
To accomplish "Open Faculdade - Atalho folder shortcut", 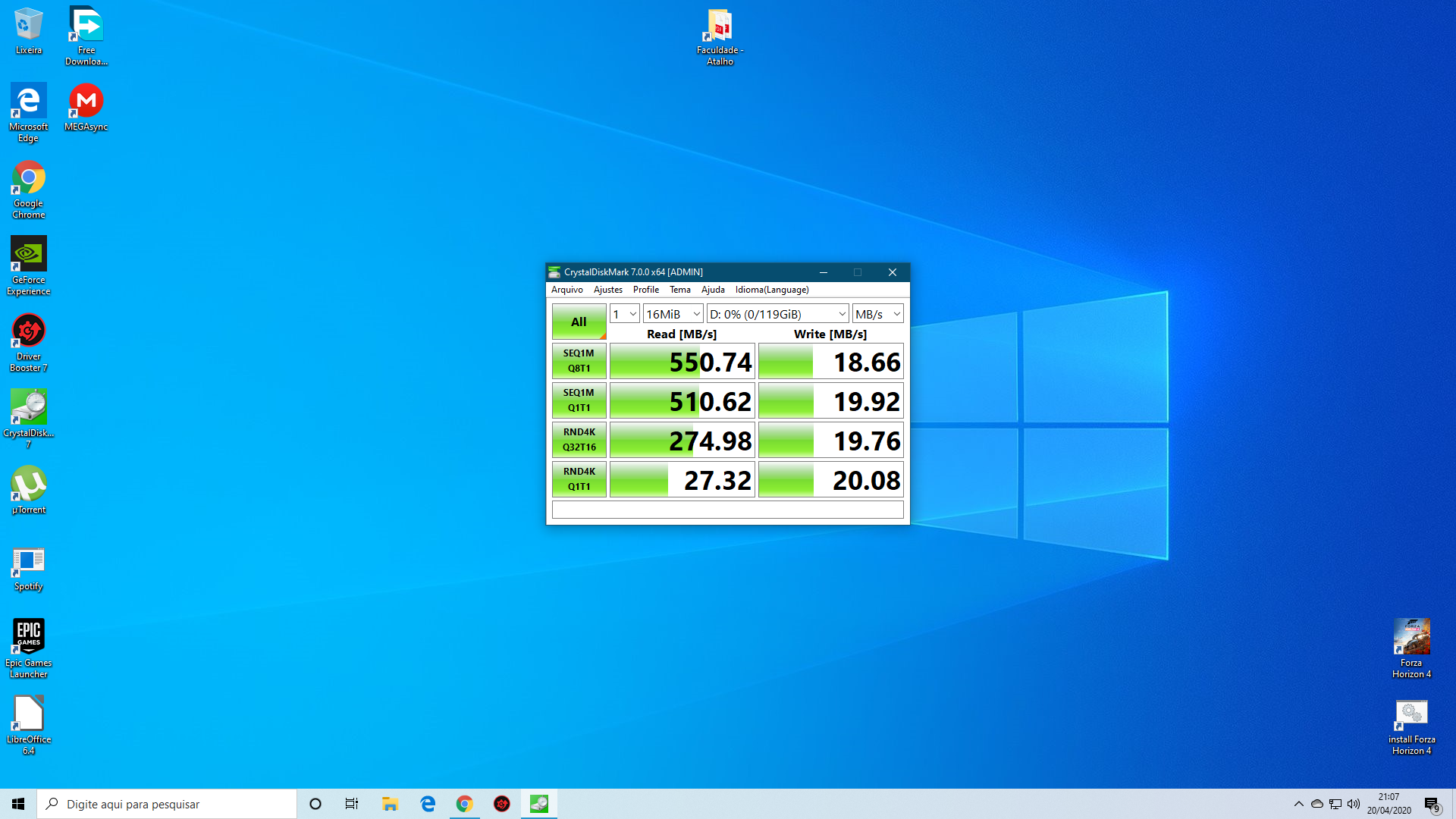I will pyautogui.click(x=720, y=36).
